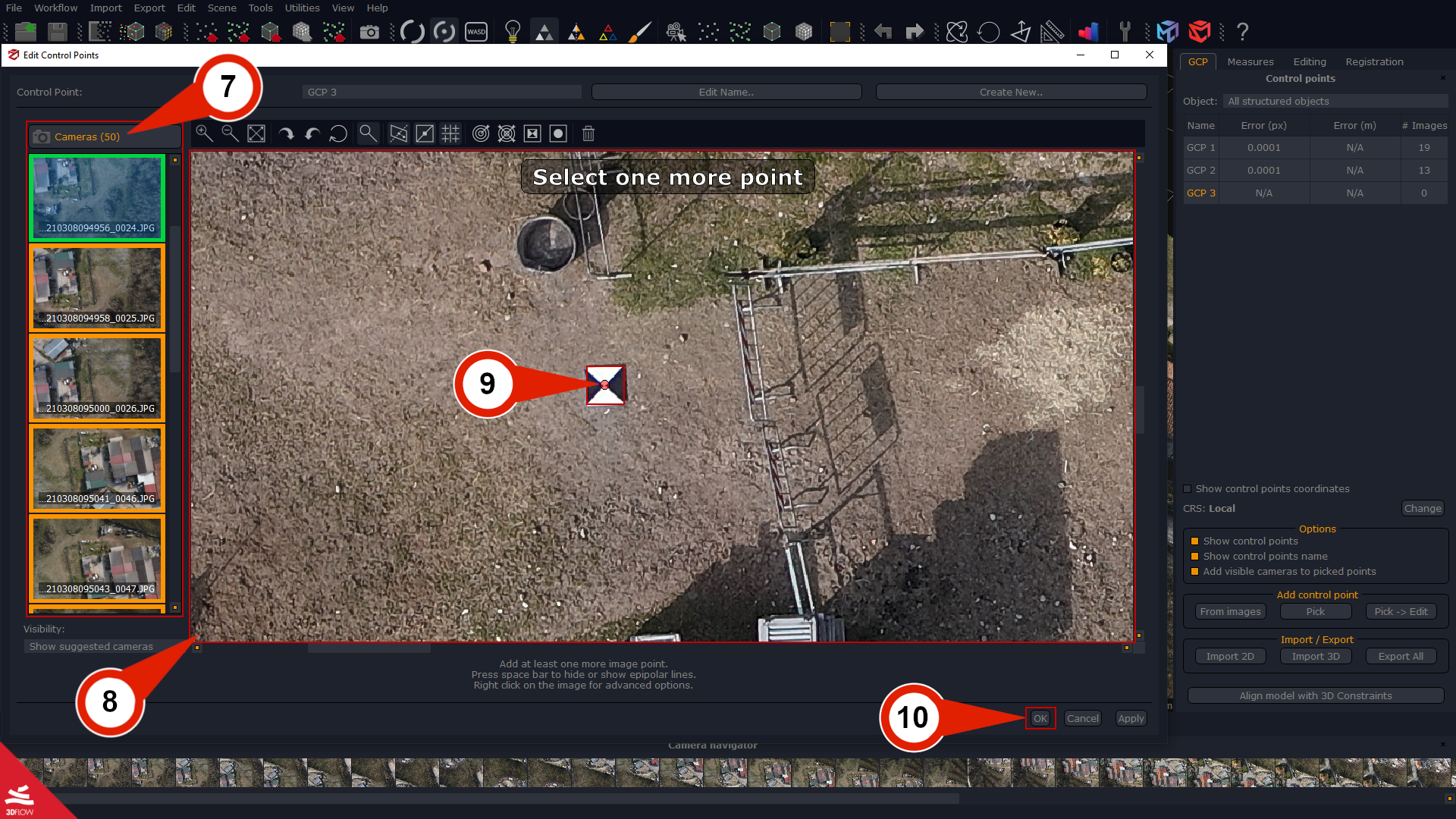Image resolution: width=1456 pixels, height=819 pixels.
Task: Open the Object All structured objects dropdown
Action: click(1335, 102)
